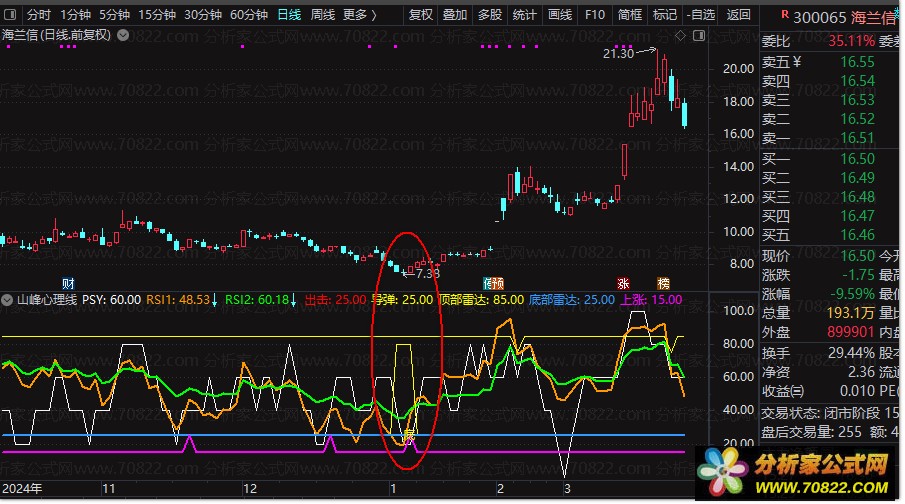Screen dimensions: 905x504
Task: Activate the 画线 drawing tool
Action: pyautogui.click(x=560, y=14)
